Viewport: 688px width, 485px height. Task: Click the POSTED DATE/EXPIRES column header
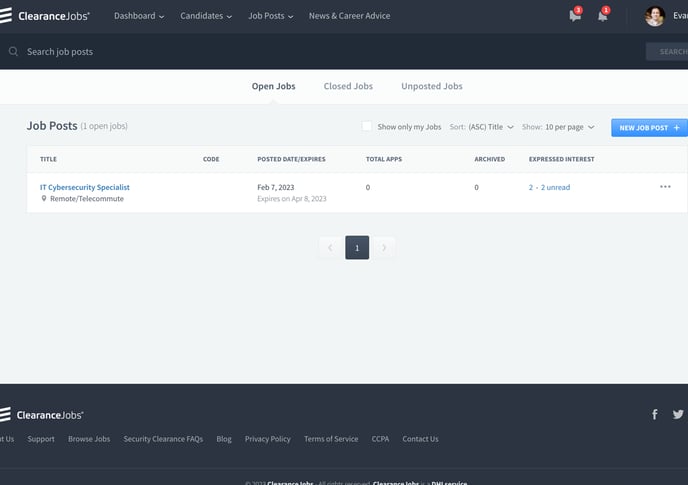(x=291, y=159)
